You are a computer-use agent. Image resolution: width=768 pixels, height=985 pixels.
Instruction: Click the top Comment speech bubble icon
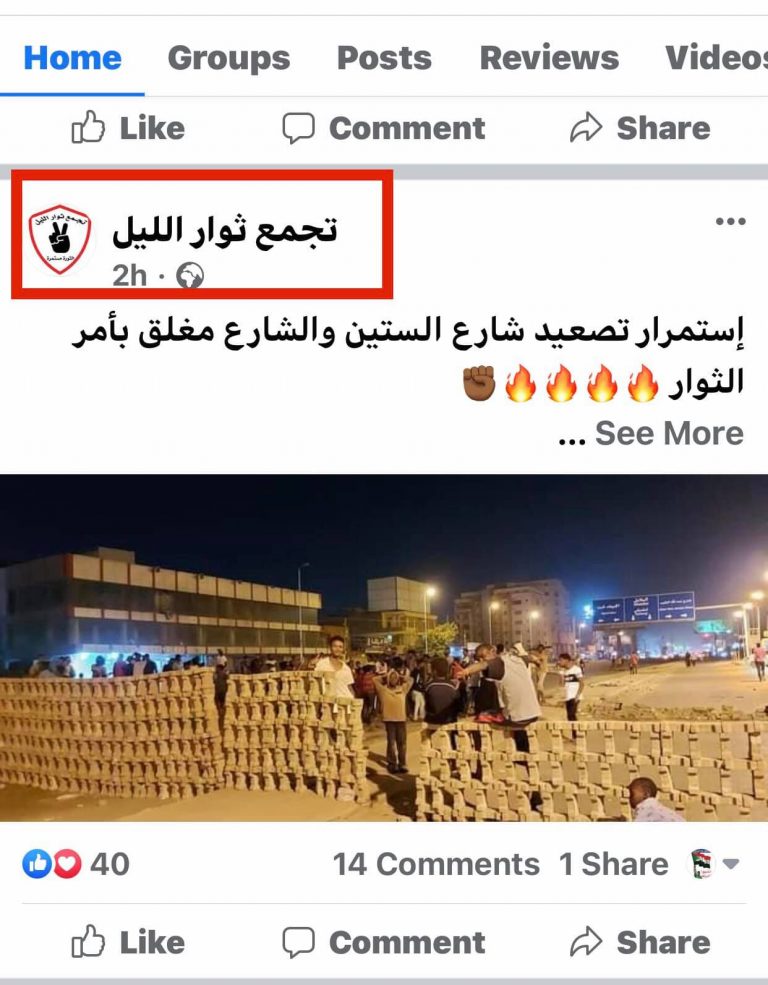(298, 128)
